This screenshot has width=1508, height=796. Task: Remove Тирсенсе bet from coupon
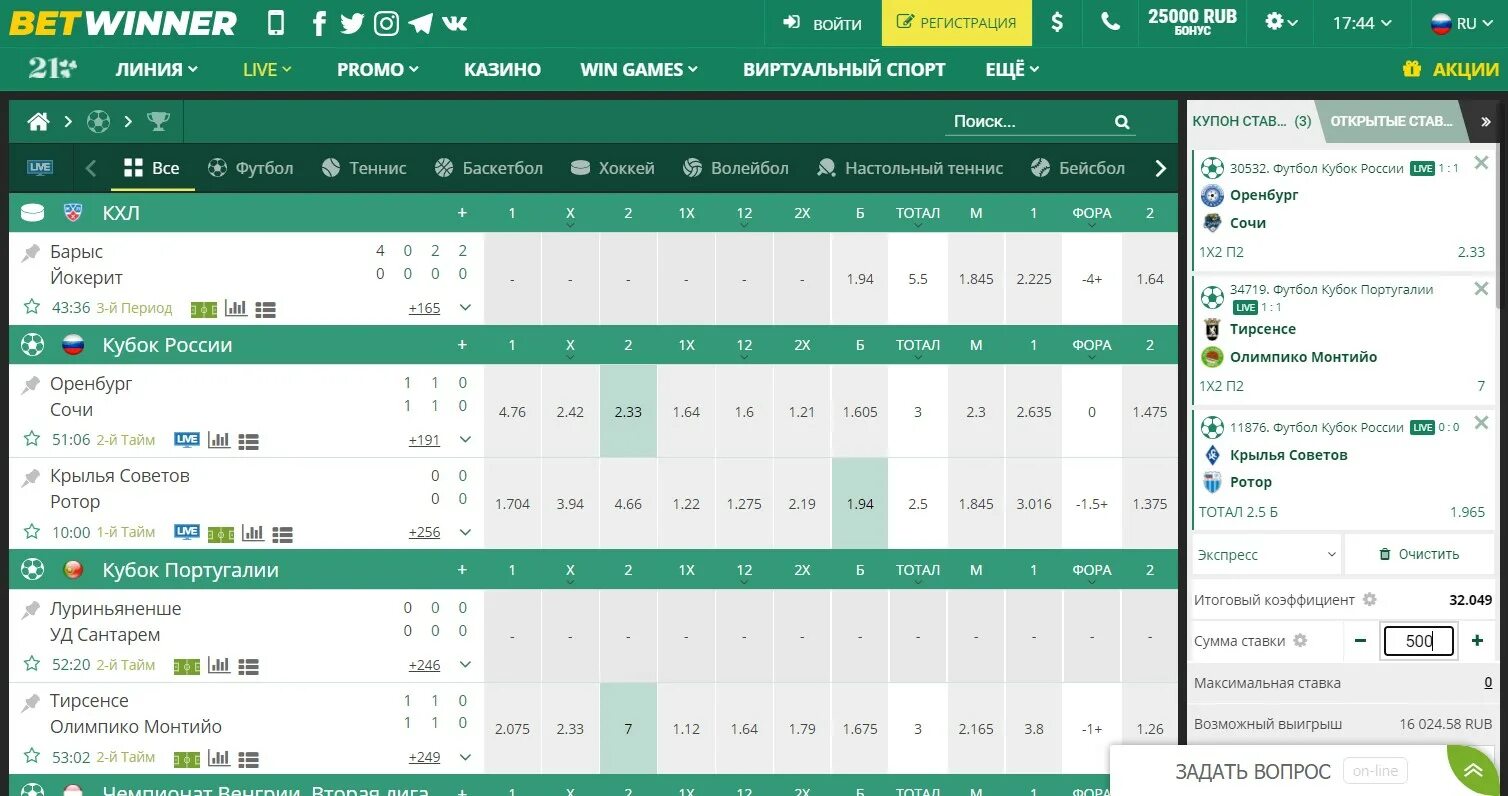pos(1481,289)
